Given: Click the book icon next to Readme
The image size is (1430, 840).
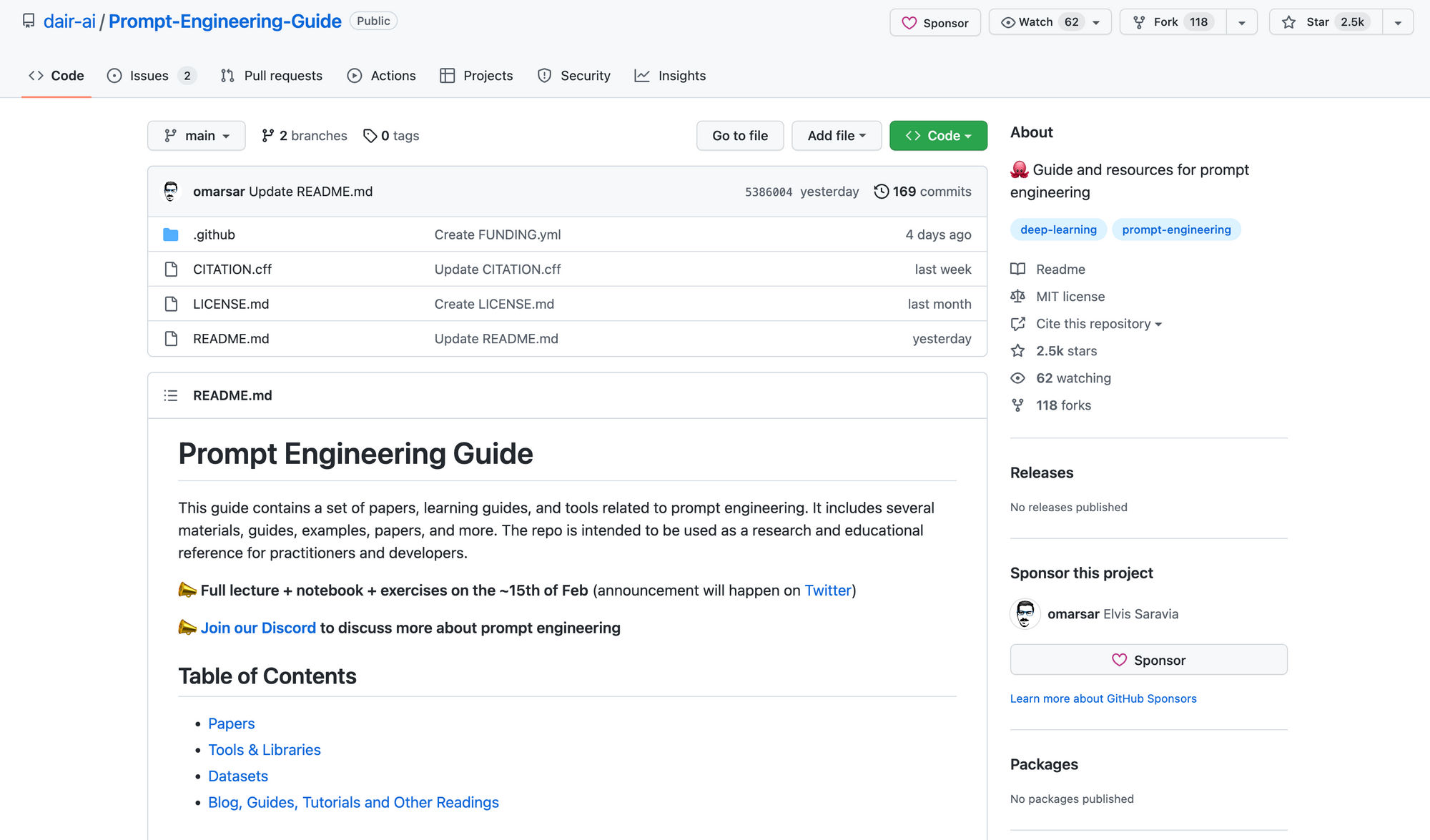Looking at the screenshot, I should point(1017,270).
